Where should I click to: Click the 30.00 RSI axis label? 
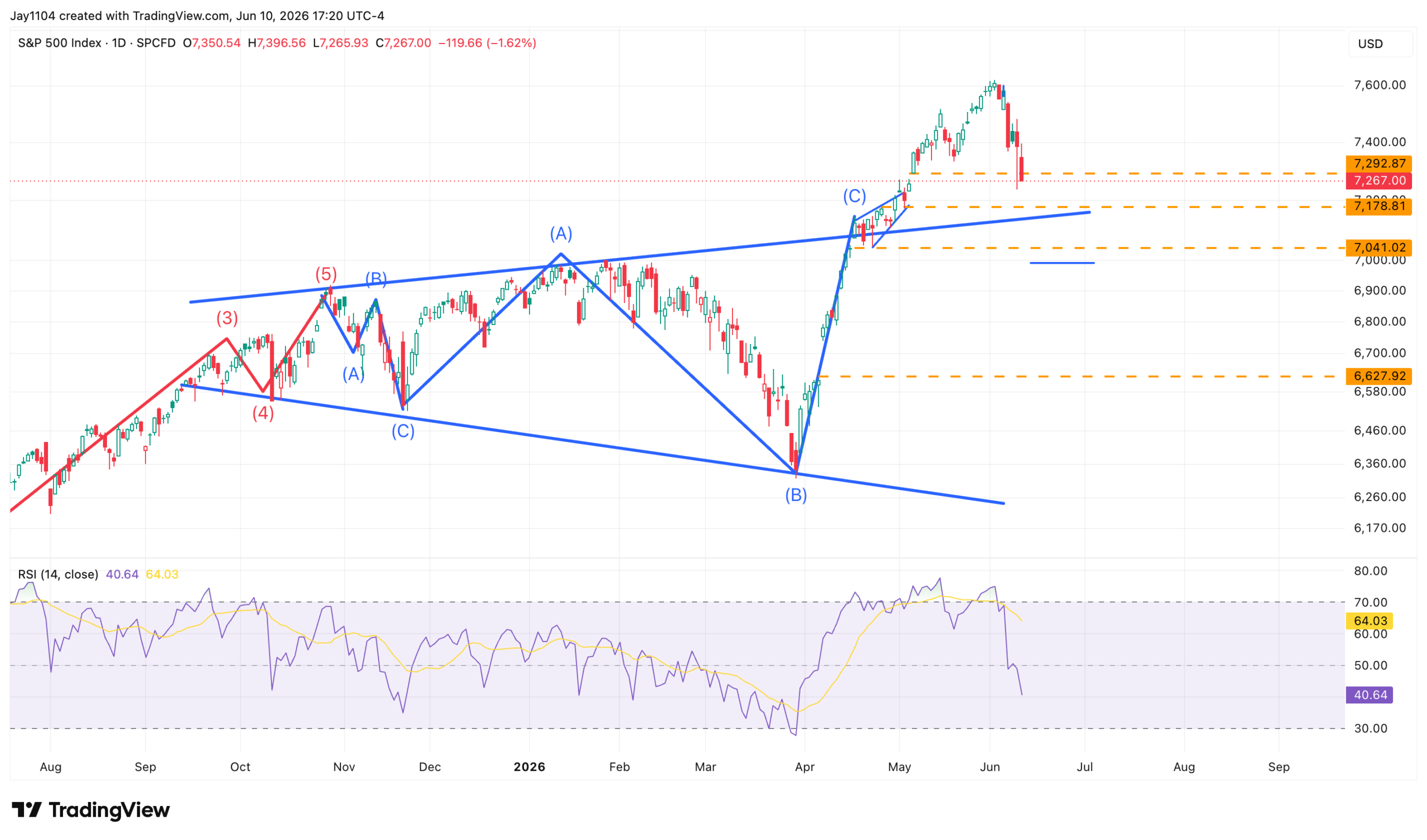pos(1370,729)
